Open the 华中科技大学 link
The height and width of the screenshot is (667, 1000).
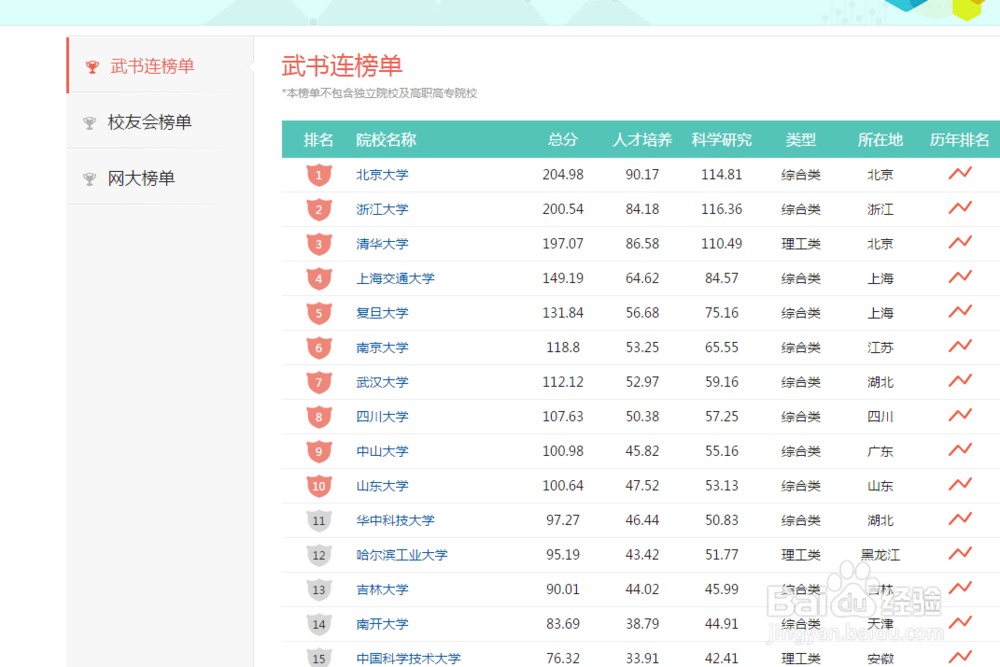coord(395,520)
